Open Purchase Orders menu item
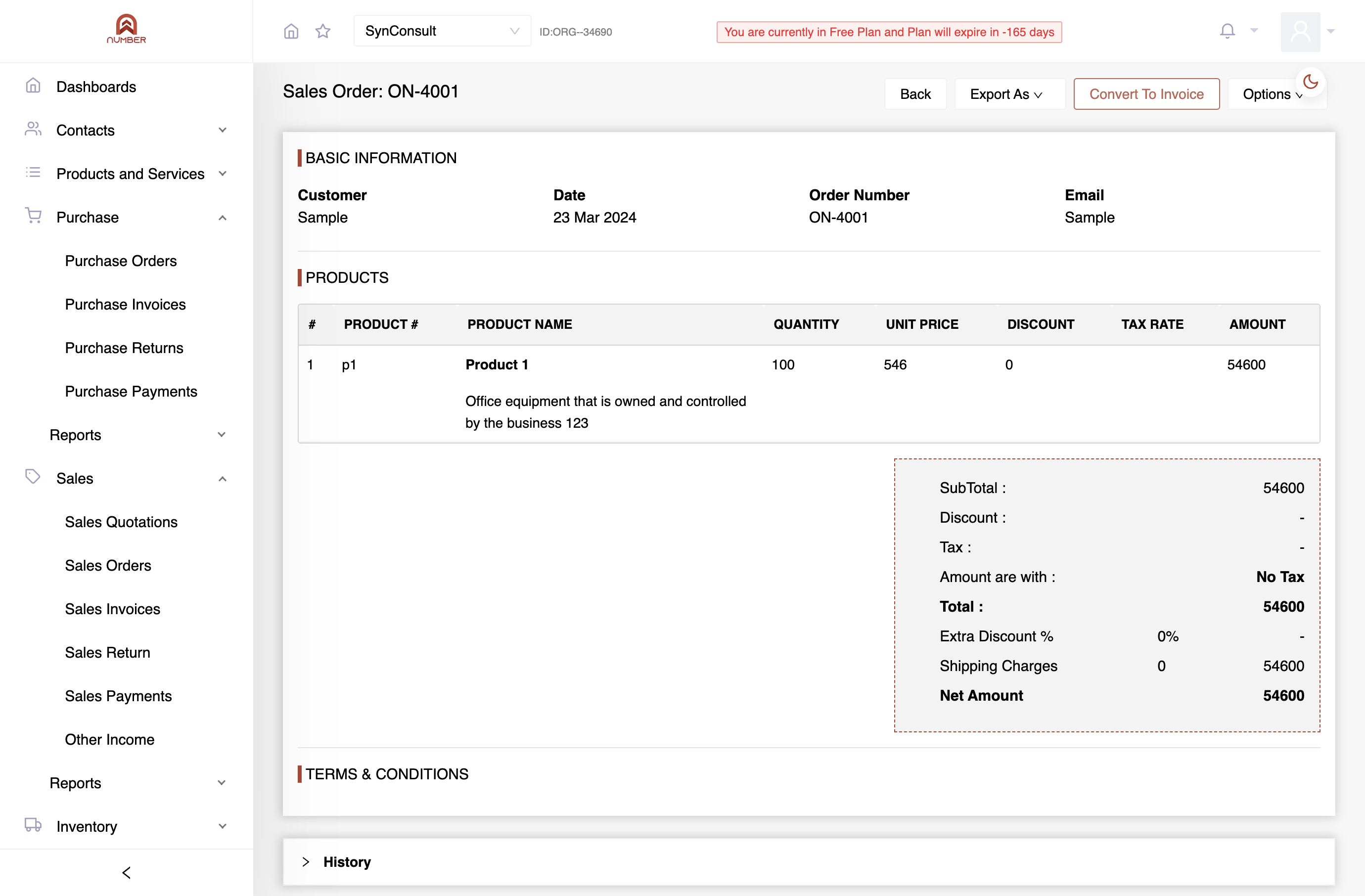 tap(121, 261)
